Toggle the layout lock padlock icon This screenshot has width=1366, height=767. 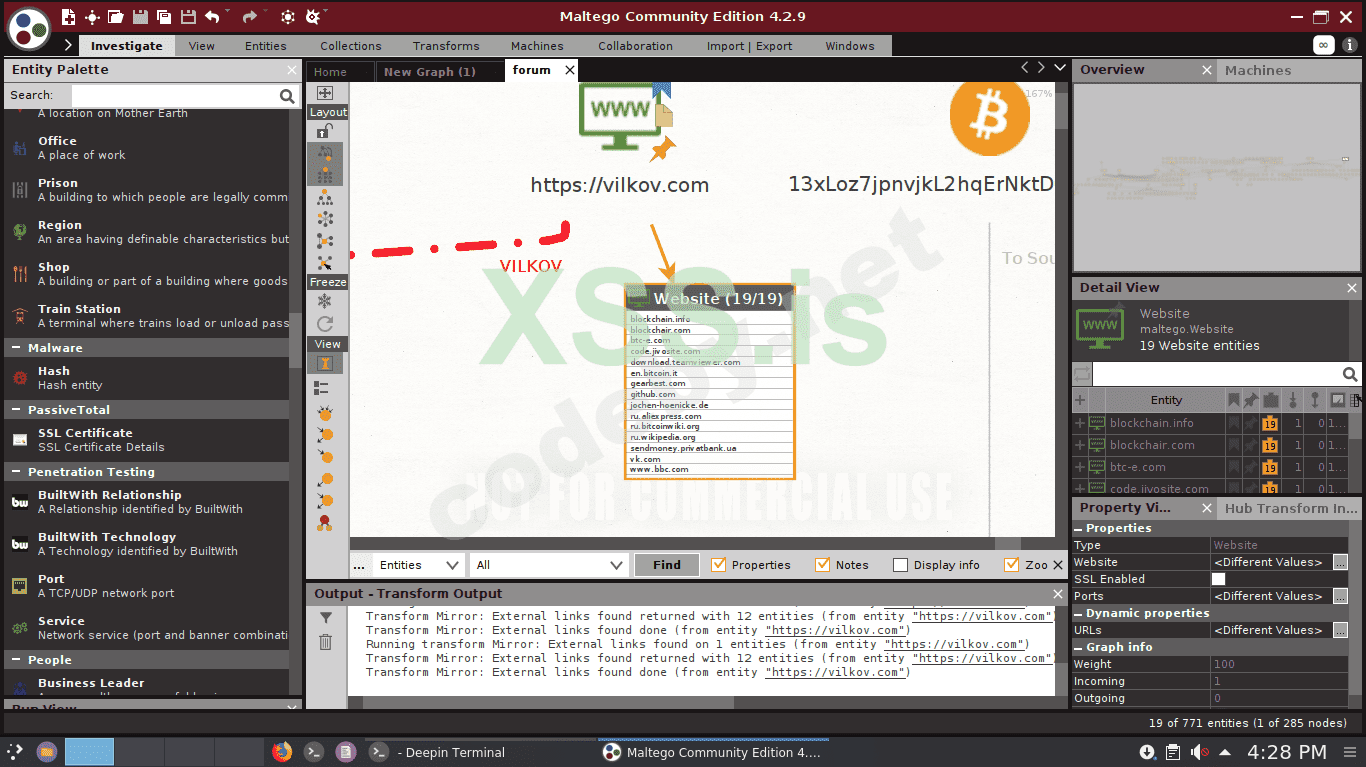point(325,132)
